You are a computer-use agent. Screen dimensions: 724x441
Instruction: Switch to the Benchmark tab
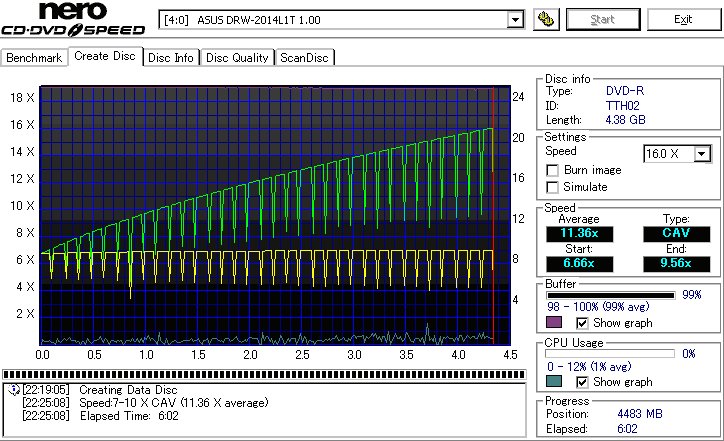tap(34, 58)
